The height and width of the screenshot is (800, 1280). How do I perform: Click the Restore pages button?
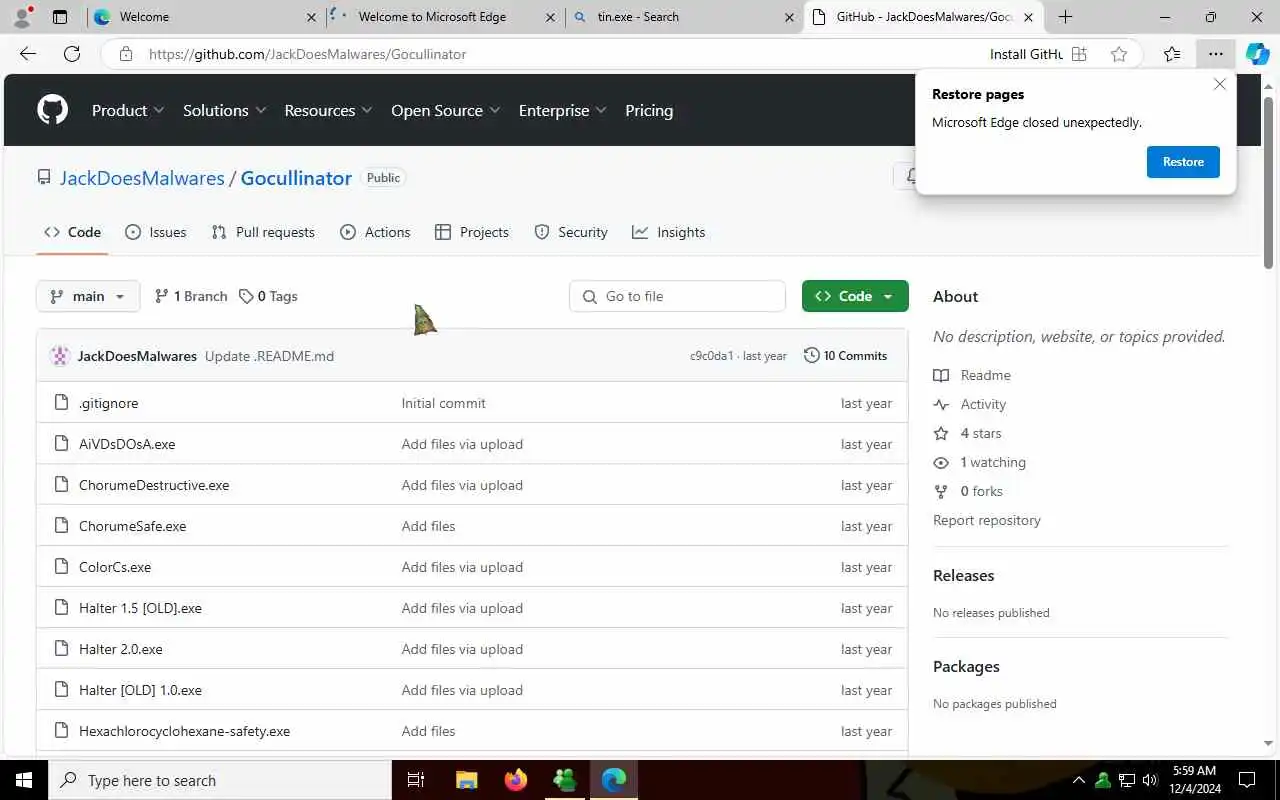pos(1183,162)
